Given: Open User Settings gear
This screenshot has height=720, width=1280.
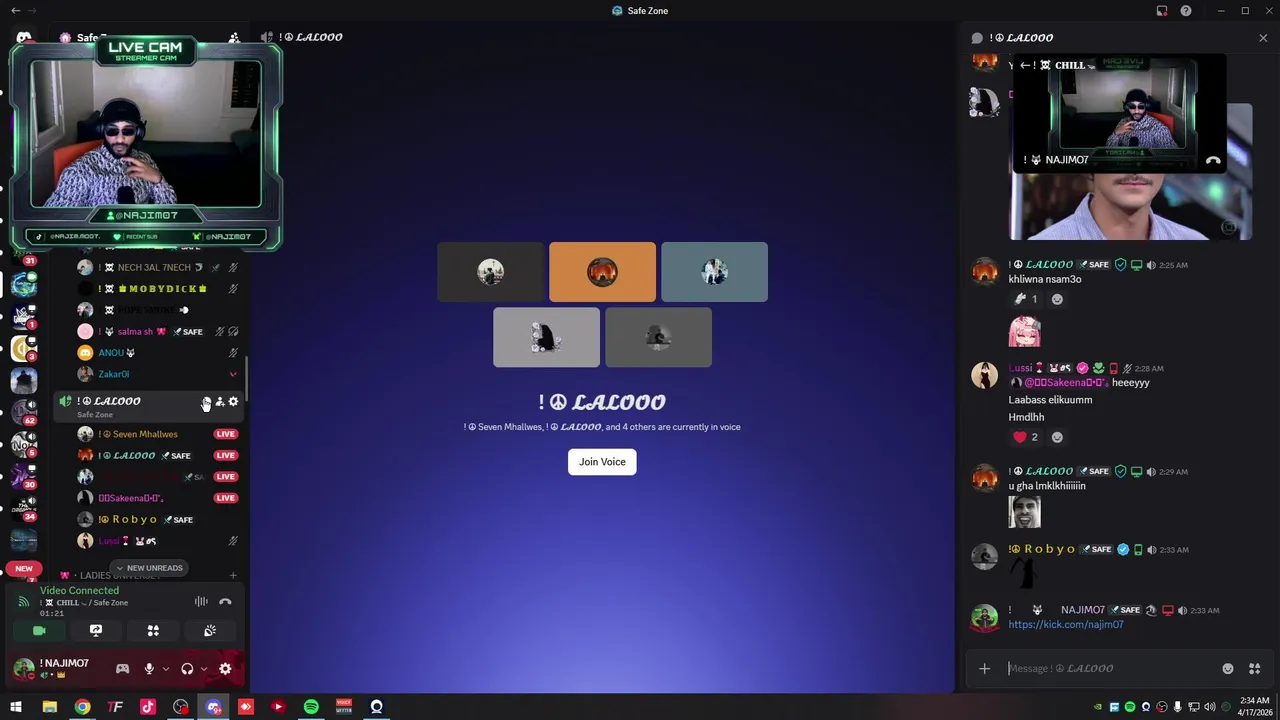Looking at the screenshot, I should [x=225, y=669].
